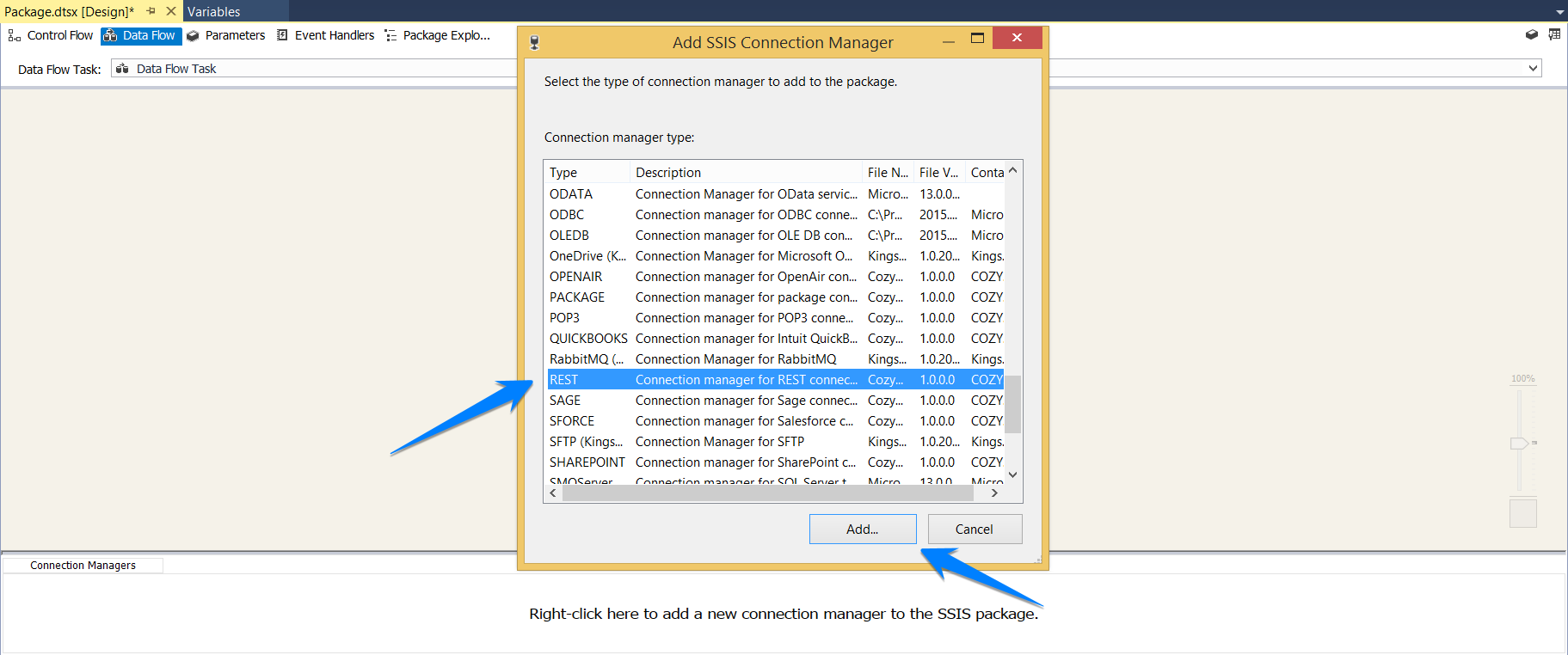Select the ODATA connection type row

coord(776,194)
